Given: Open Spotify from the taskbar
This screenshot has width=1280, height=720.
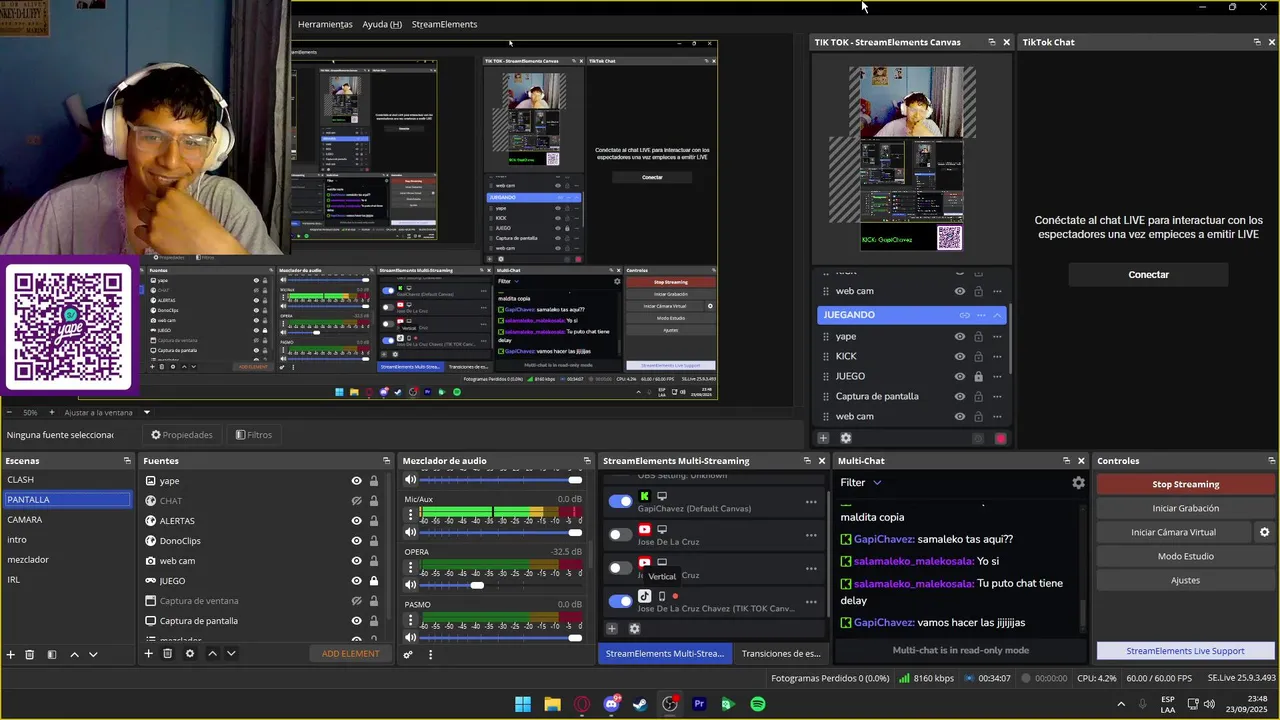Looking at the screenshot, I should (758, 704).
